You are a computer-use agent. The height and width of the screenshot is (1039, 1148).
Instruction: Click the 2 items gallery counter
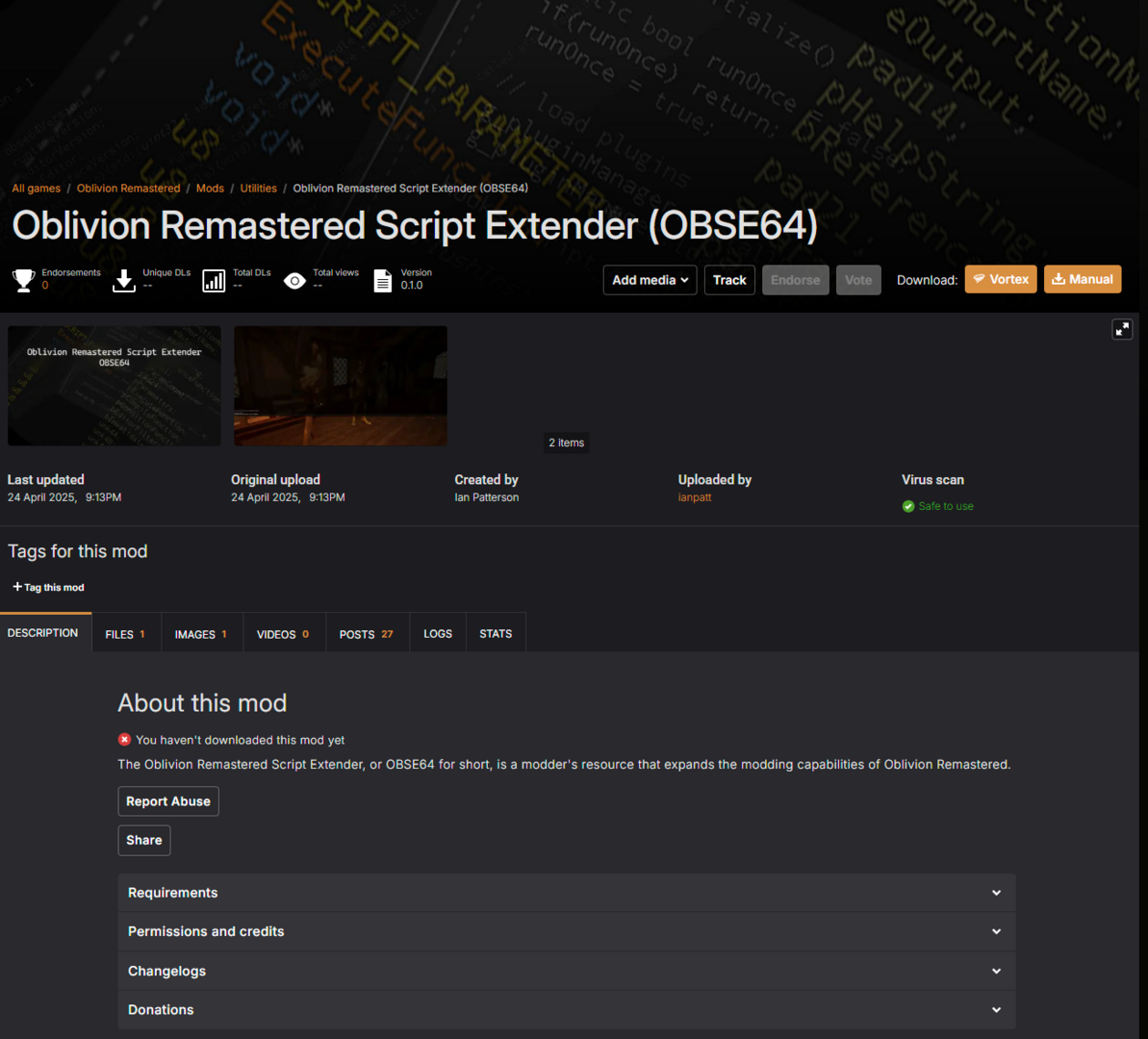pyautogui.click(x=566, y=443)
